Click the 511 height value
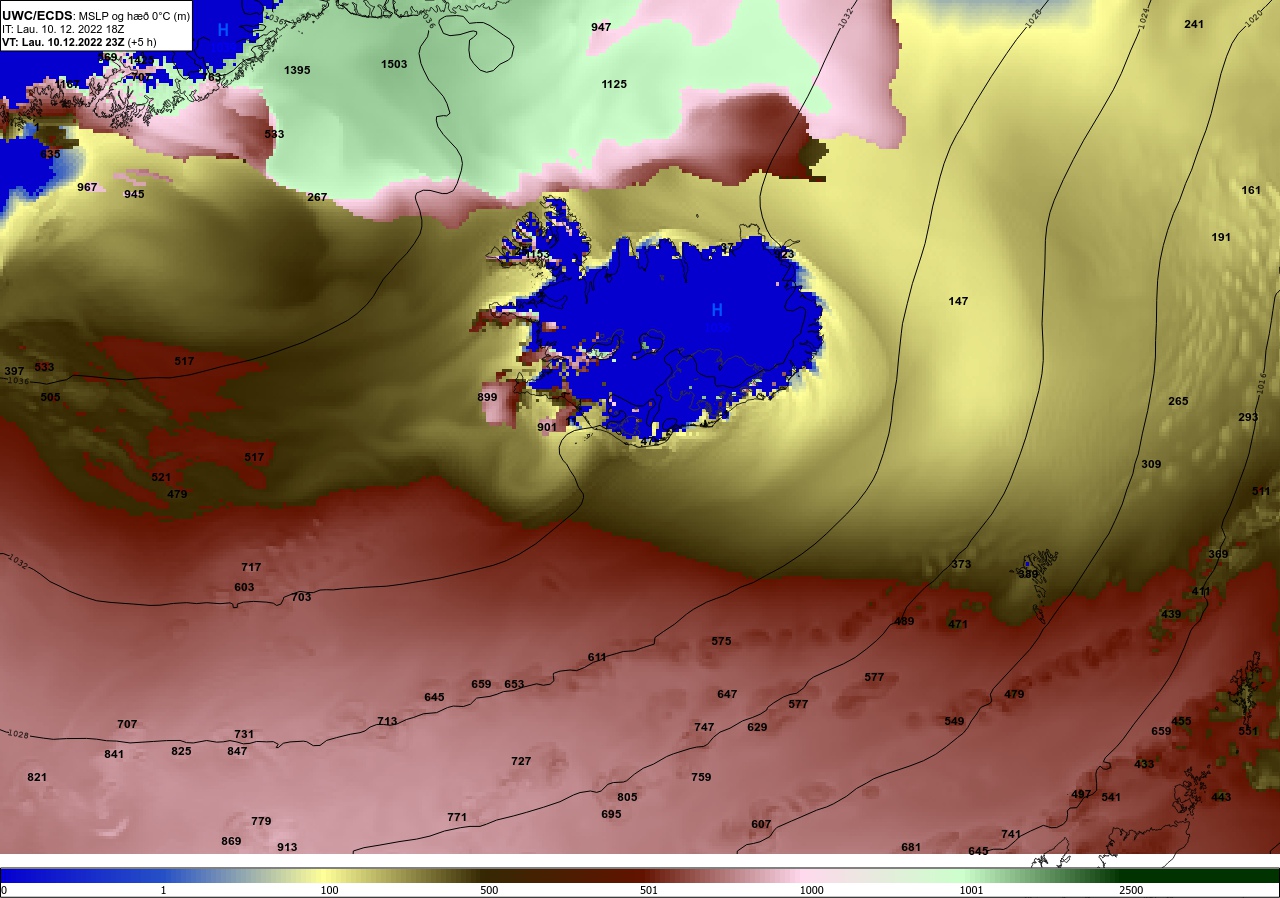 click(1261, 491)
